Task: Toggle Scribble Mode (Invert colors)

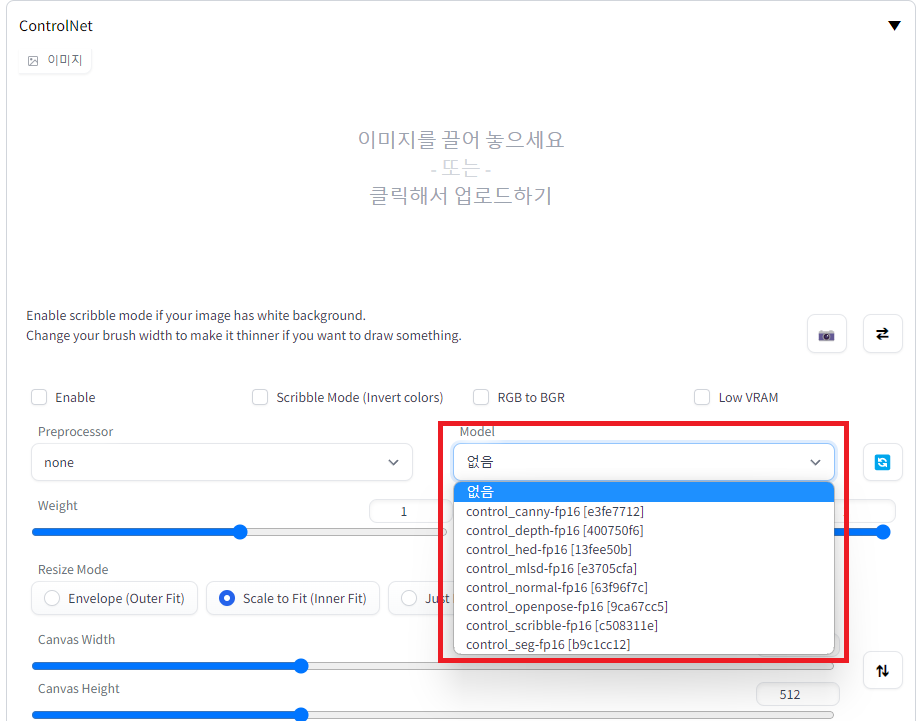Action: tap(260, 397)
